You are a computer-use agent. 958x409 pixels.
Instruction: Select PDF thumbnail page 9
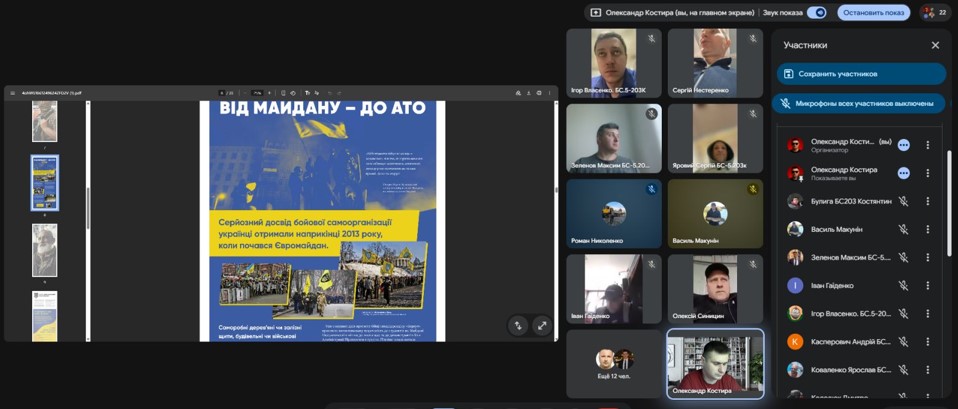(45, 250)
